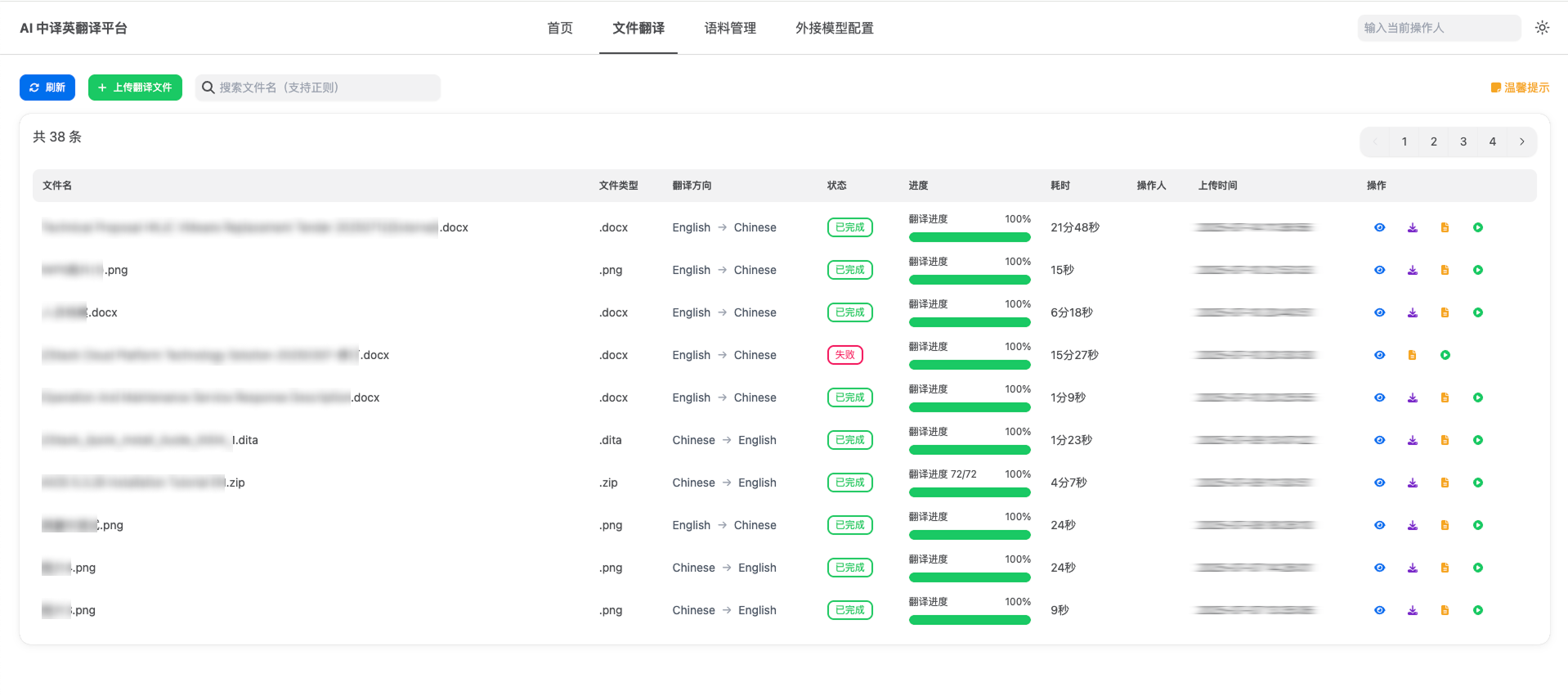Download the result in the 1分9秒 row
The width and height of the screenshot is (1568, 696).
[x=1412, y=397]
